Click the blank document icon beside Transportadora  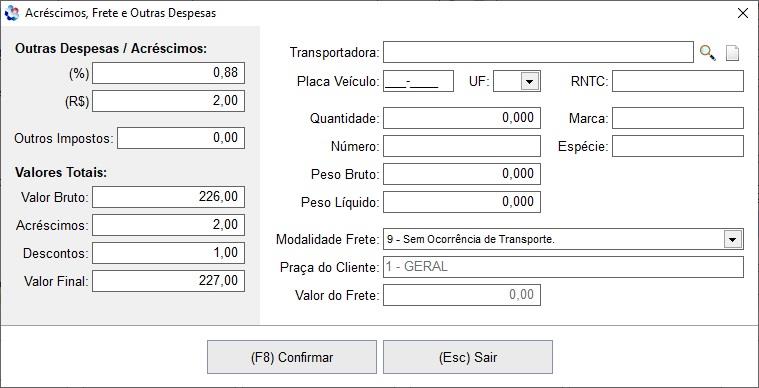click(732, 53)
